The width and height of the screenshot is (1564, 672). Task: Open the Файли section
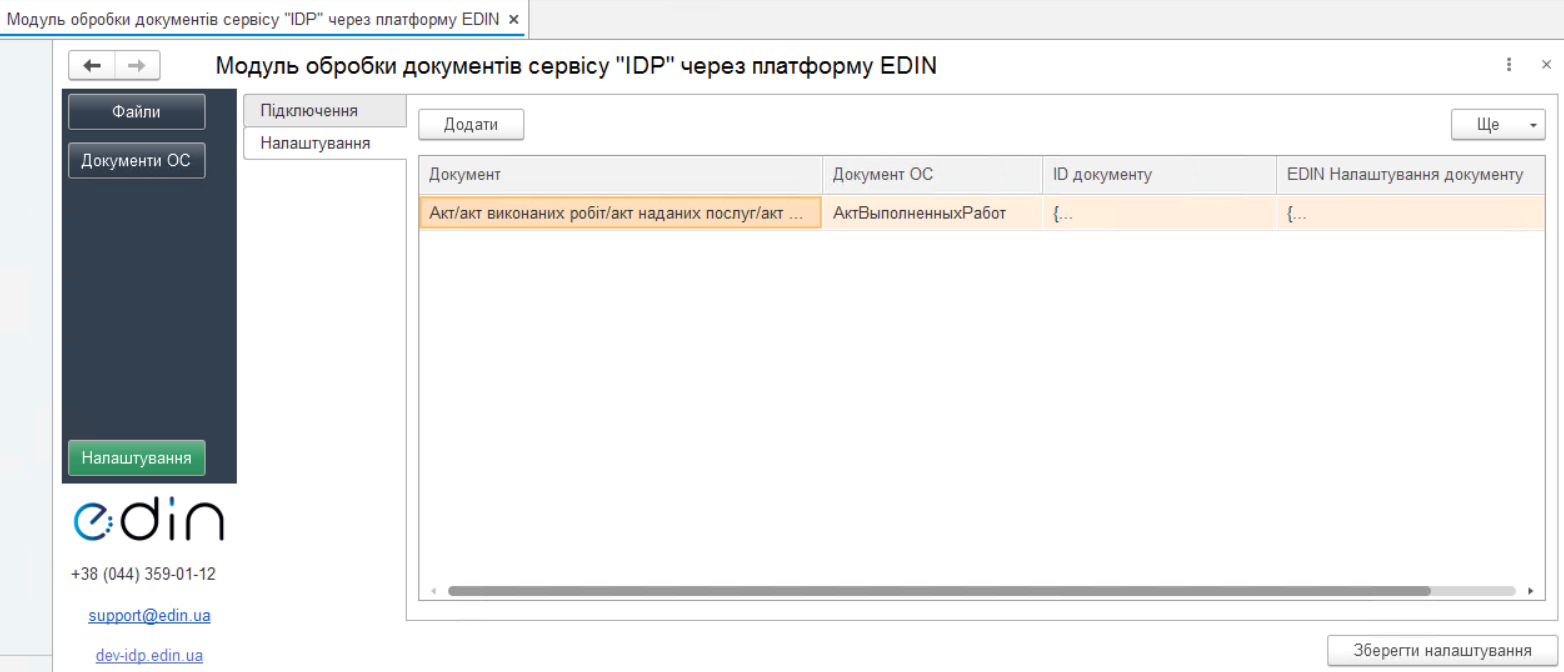(136, 111)
